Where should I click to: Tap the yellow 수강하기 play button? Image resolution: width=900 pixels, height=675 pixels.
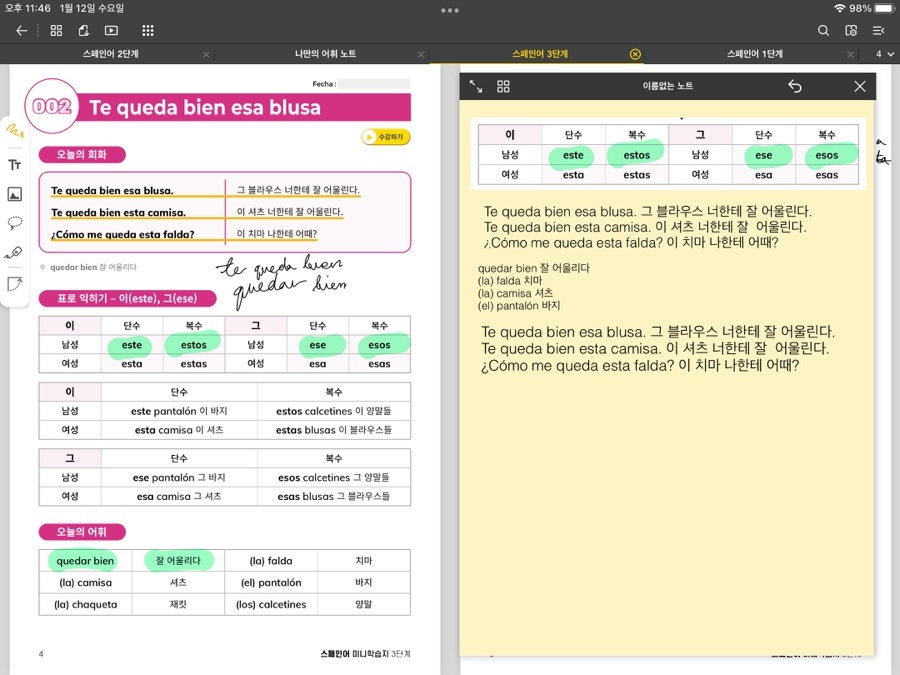pos(386,137)
